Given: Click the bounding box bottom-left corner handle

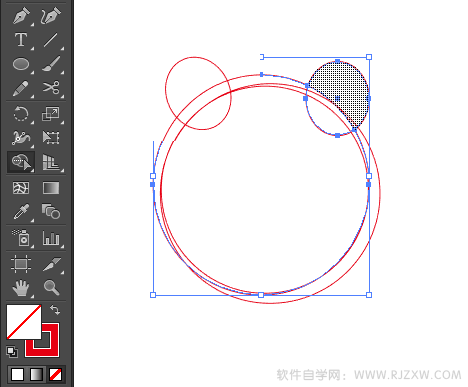Looking at the screenshot, I should click(x=153, y=295).
